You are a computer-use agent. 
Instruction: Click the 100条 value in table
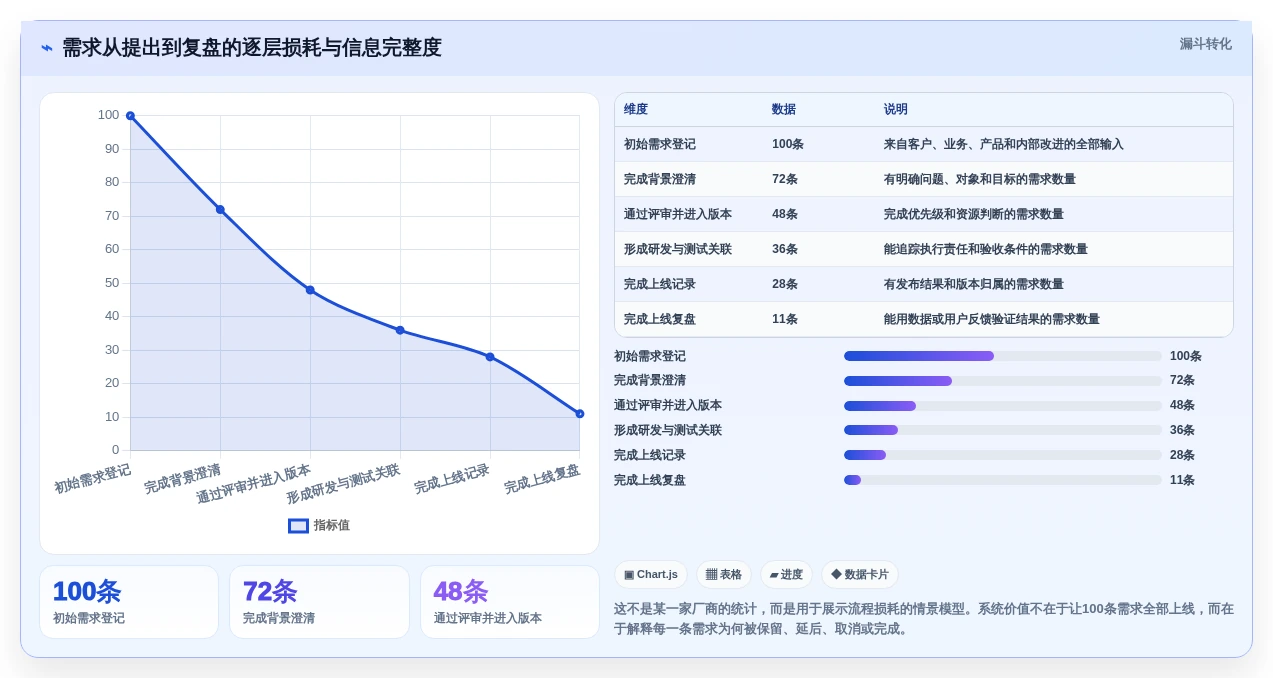(x=788, y=145)
